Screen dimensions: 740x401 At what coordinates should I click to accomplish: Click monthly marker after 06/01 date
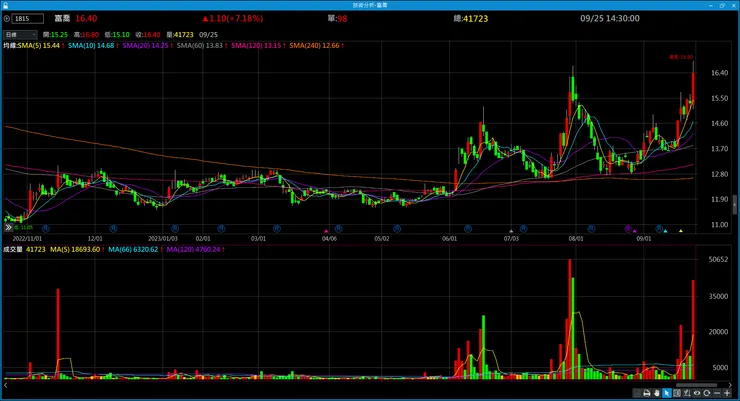468,228
